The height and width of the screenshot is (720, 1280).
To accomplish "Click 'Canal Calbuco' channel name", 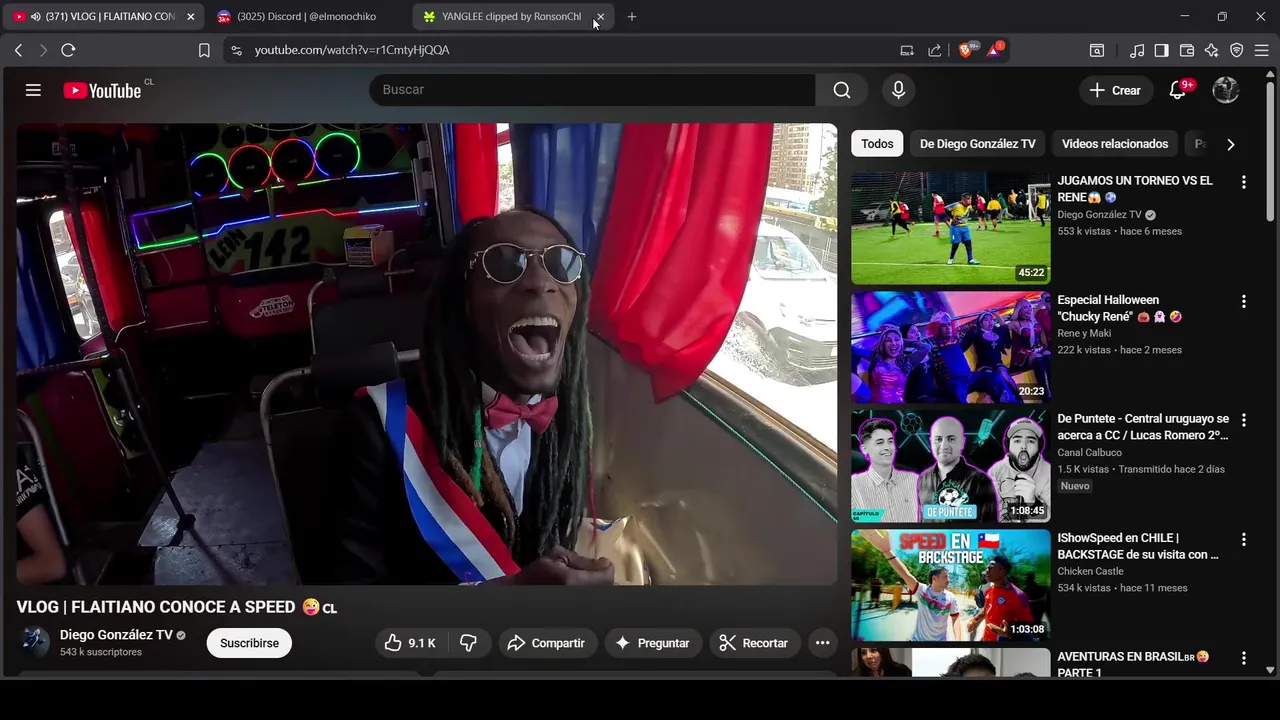I will coord(1089,452).
